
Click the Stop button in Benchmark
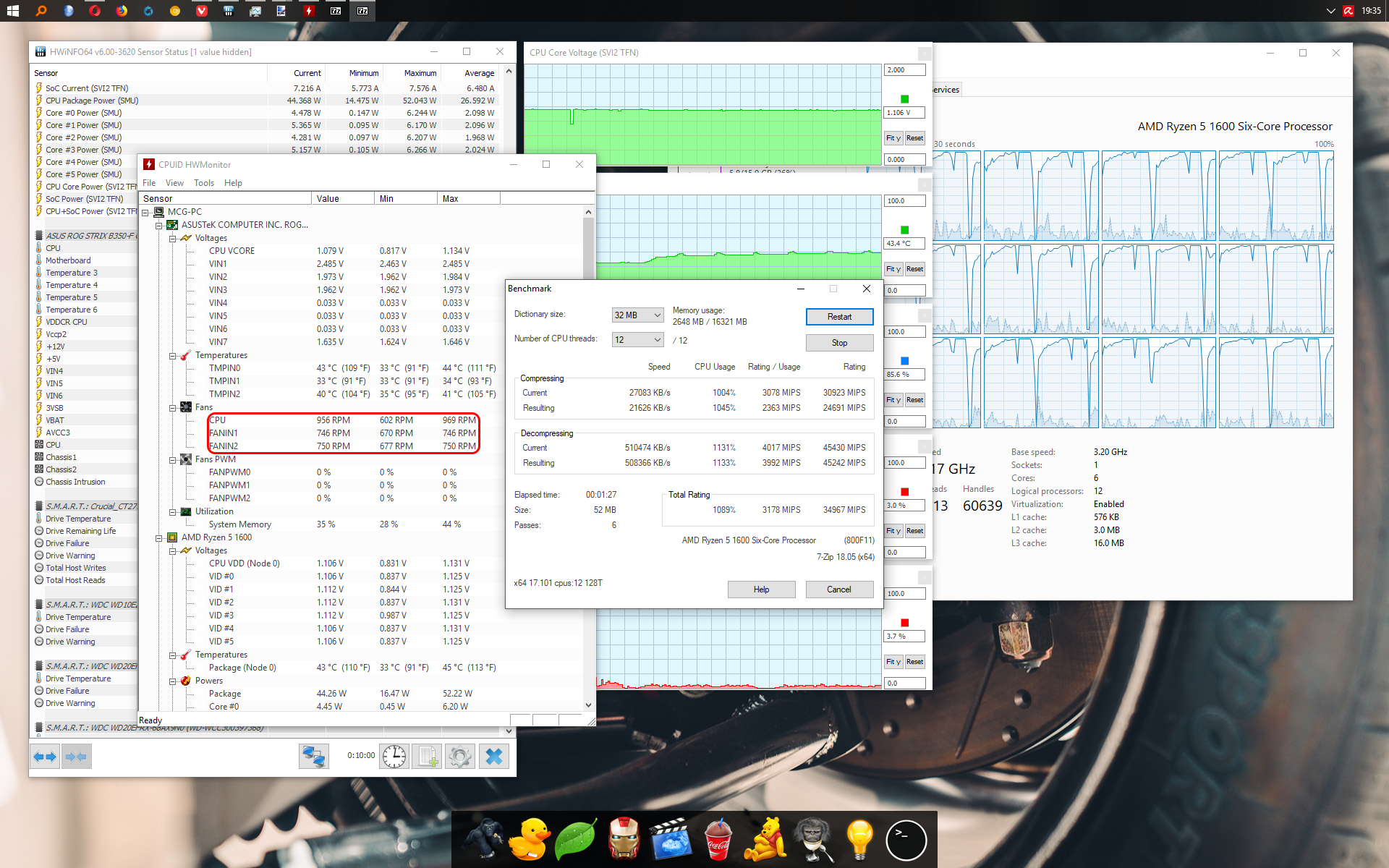coord(839,343)
